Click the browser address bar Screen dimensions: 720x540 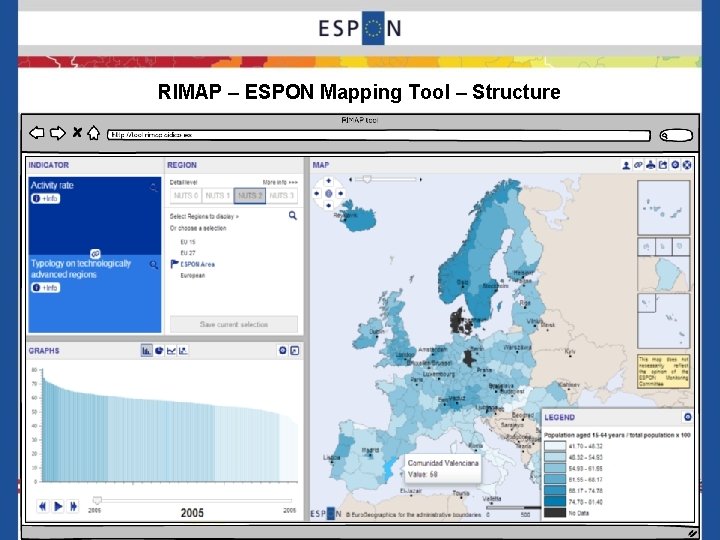(378, 135)
